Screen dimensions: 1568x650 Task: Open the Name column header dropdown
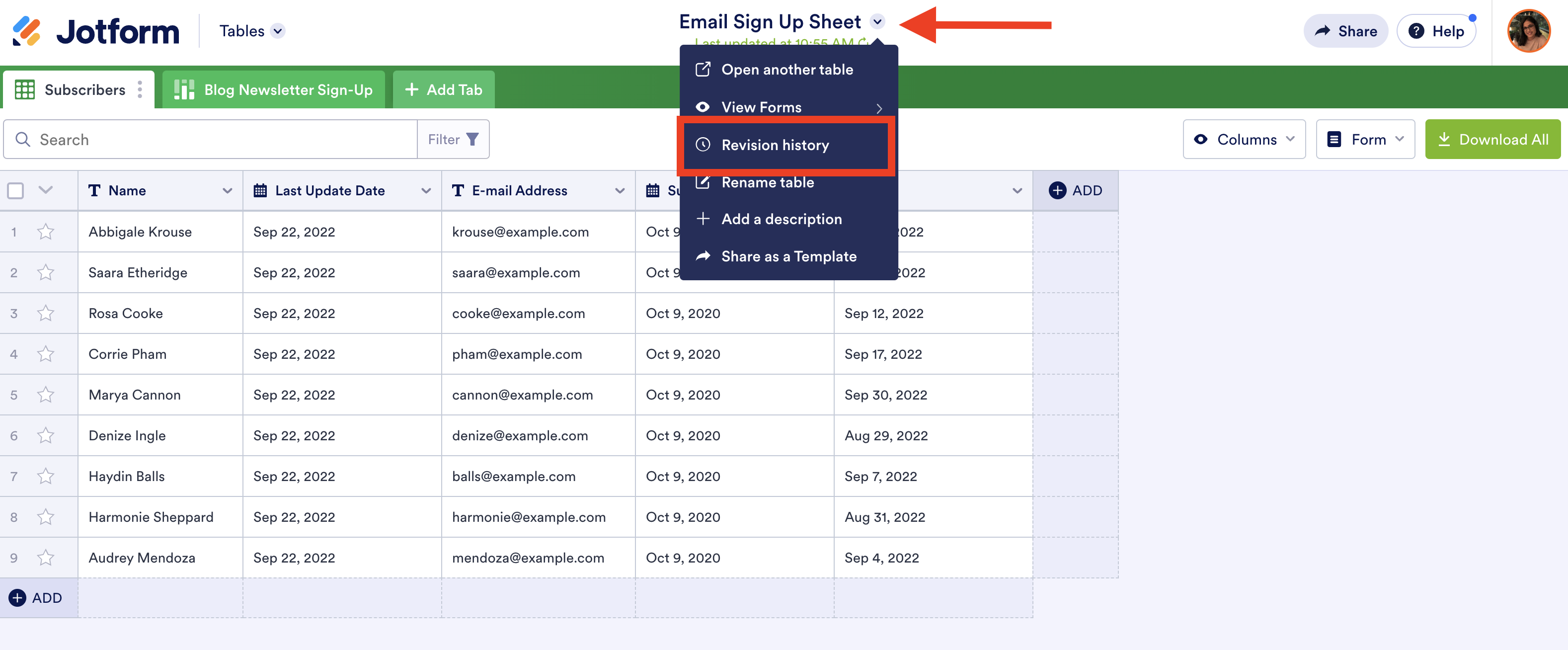click(227, 190)
